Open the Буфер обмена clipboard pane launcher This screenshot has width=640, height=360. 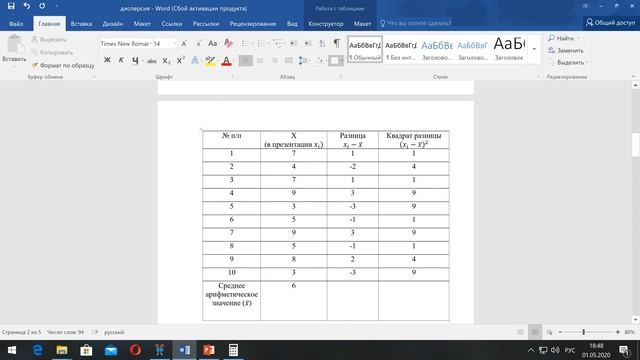(94, 77)
